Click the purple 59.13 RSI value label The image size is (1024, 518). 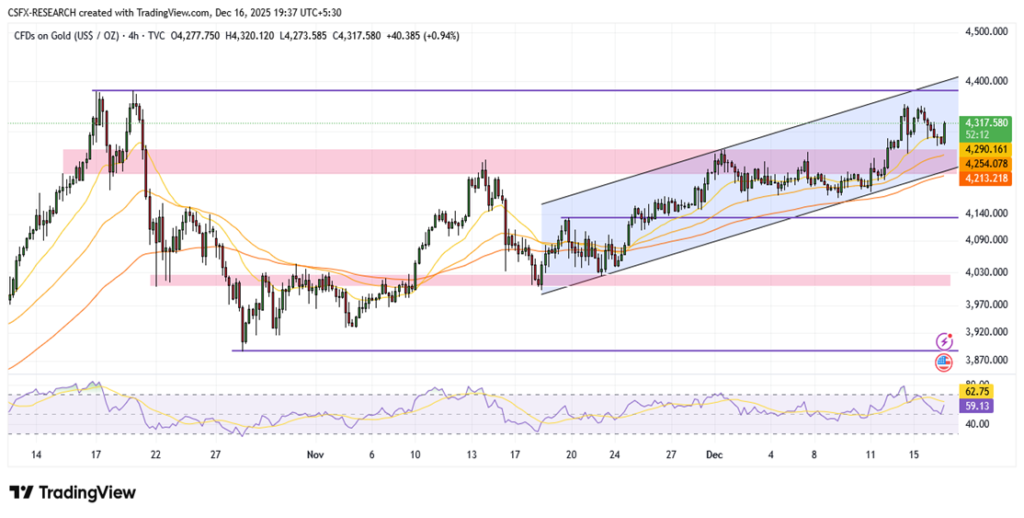coord(976,407)
